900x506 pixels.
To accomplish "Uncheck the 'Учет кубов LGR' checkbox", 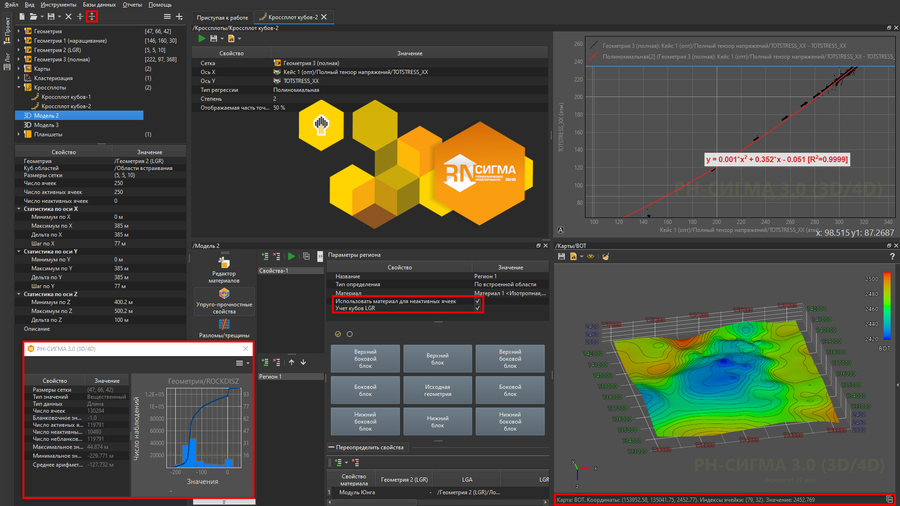I will tap(478, 309).
